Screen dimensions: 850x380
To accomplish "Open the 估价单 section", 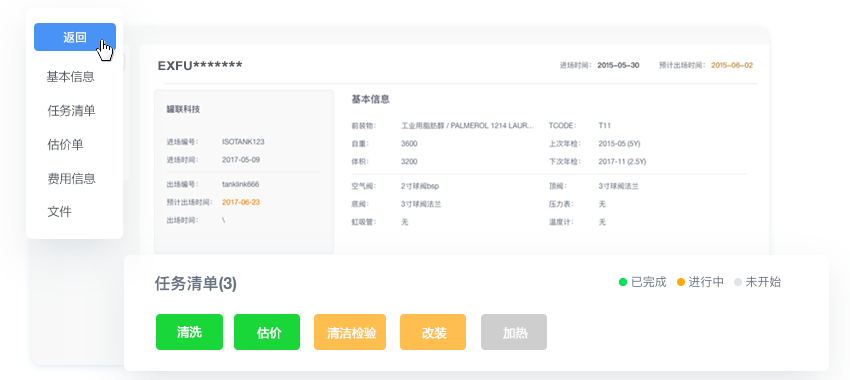I will pyautogui.click(x=66, y=145).
